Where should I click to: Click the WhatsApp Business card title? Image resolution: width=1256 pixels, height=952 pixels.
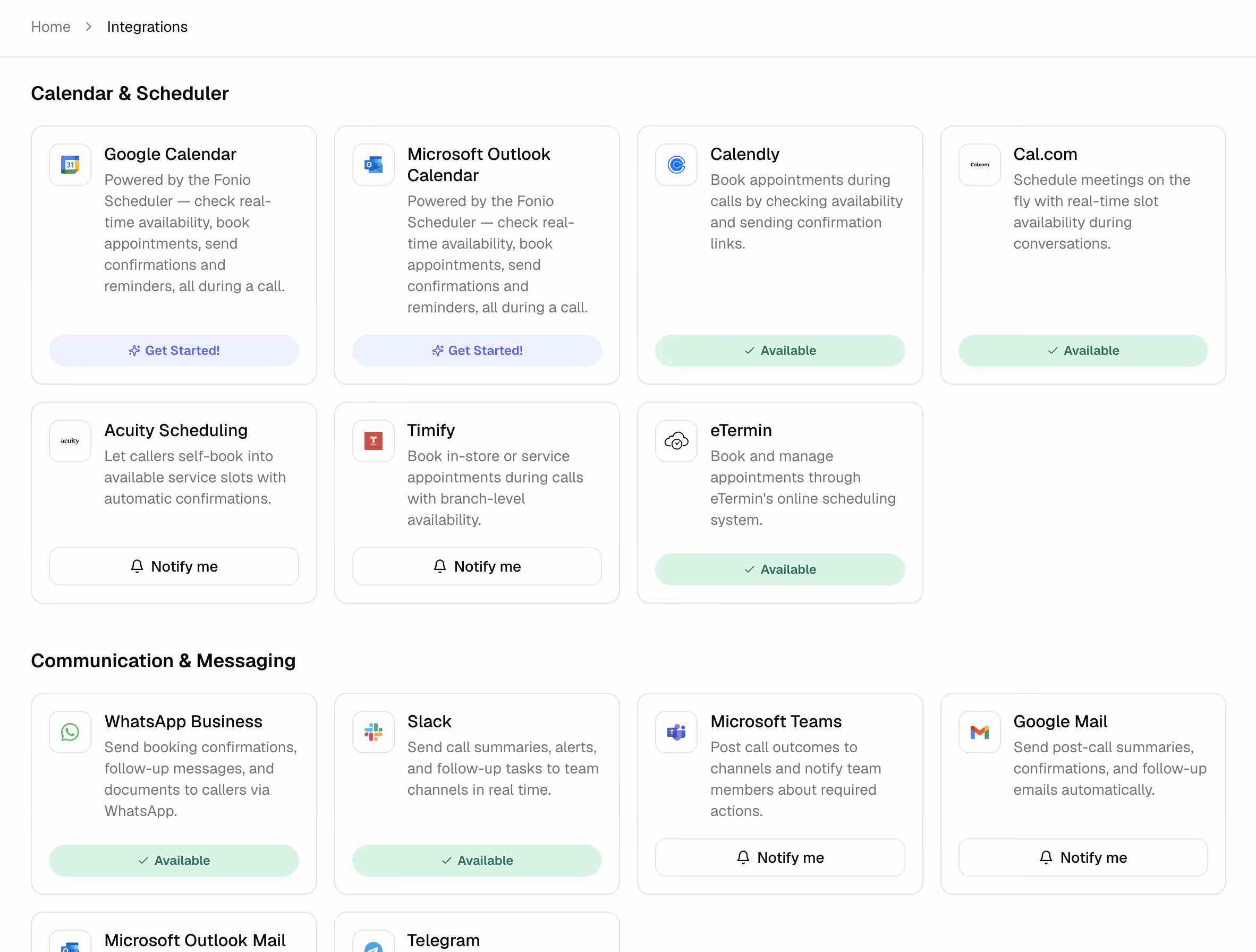click(x=183, y=721)
